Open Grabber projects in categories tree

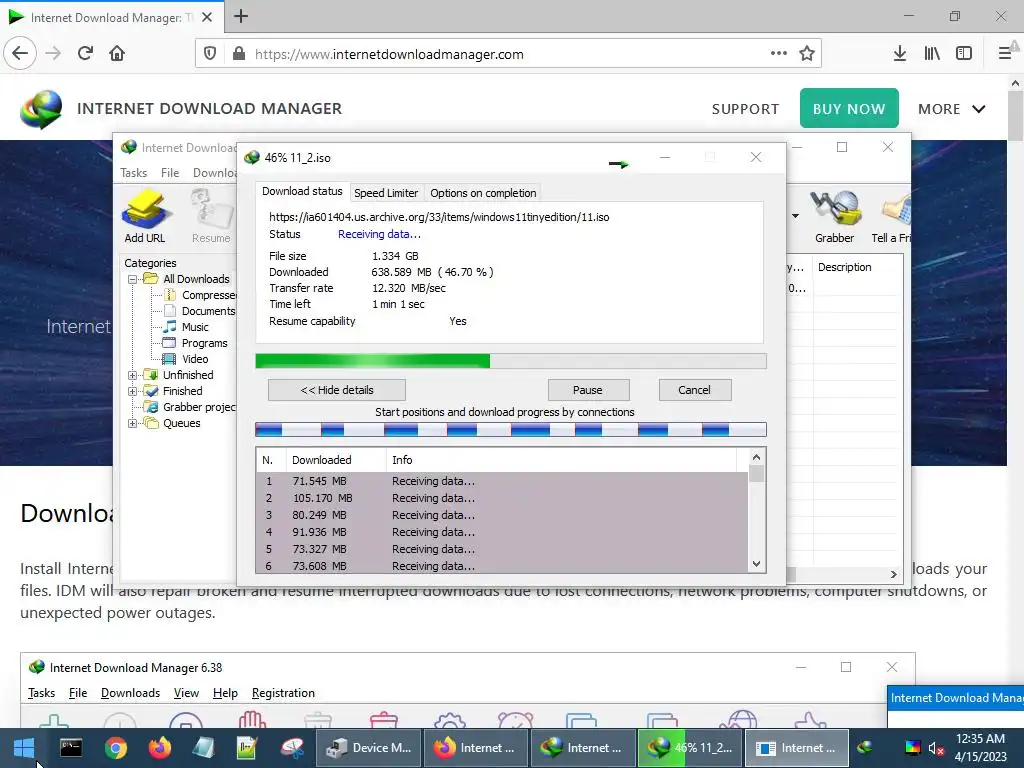pos(199,407)
